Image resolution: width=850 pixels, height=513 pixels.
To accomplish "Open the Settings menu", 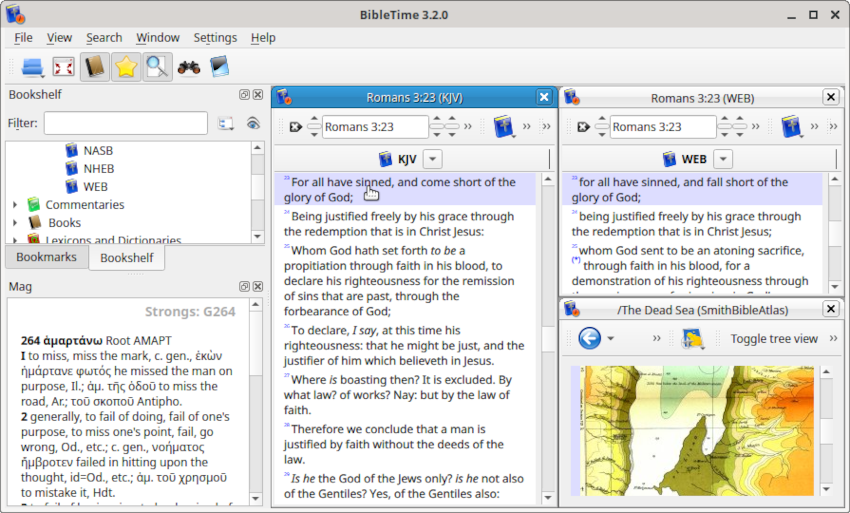I will tap(215, 37).
